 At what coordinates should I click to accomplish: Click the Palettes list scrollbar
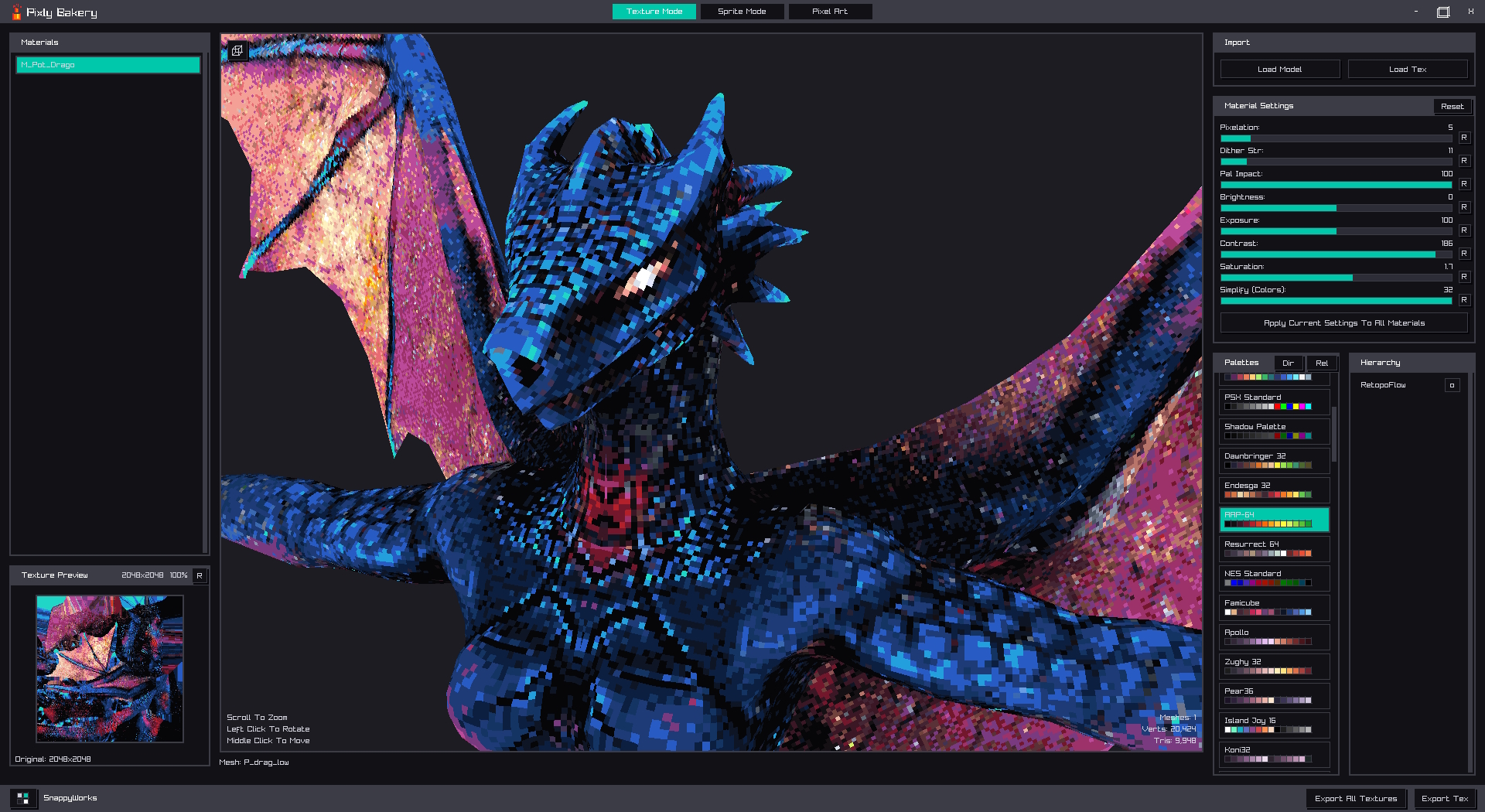(1334, 433)
